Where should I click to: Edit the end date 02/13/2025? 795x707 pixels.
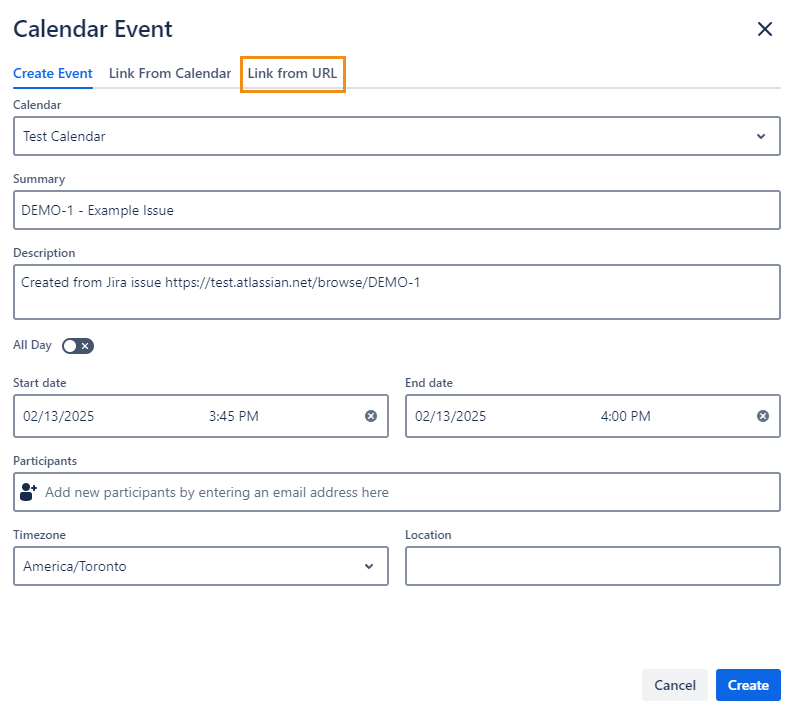click(451, 416)
